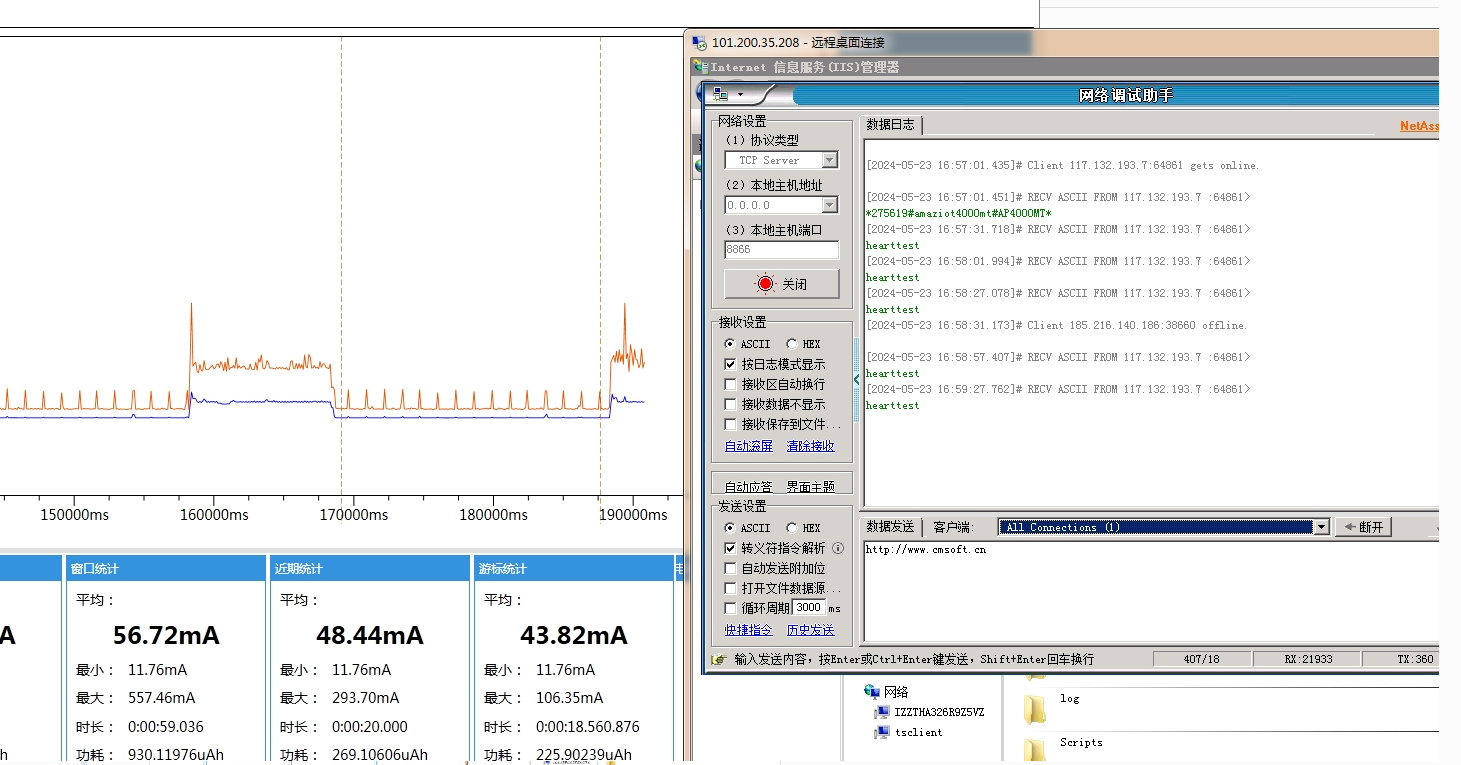Enable 接收区自动换行 checkbox
This screenshot has height=765, width=1461.
point(730,384)
